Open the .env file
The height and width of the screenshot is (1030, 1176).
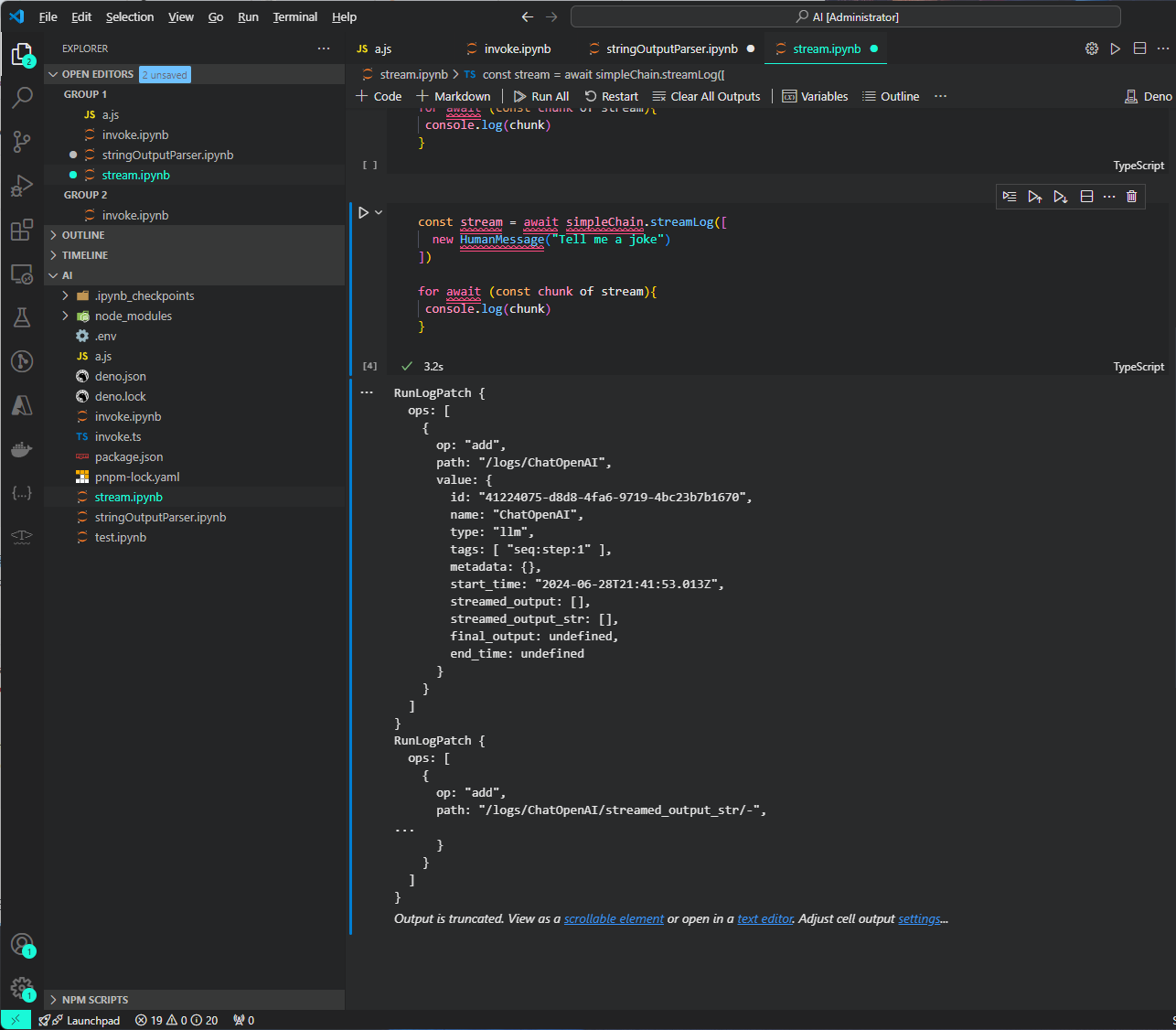tap(194, 336)
